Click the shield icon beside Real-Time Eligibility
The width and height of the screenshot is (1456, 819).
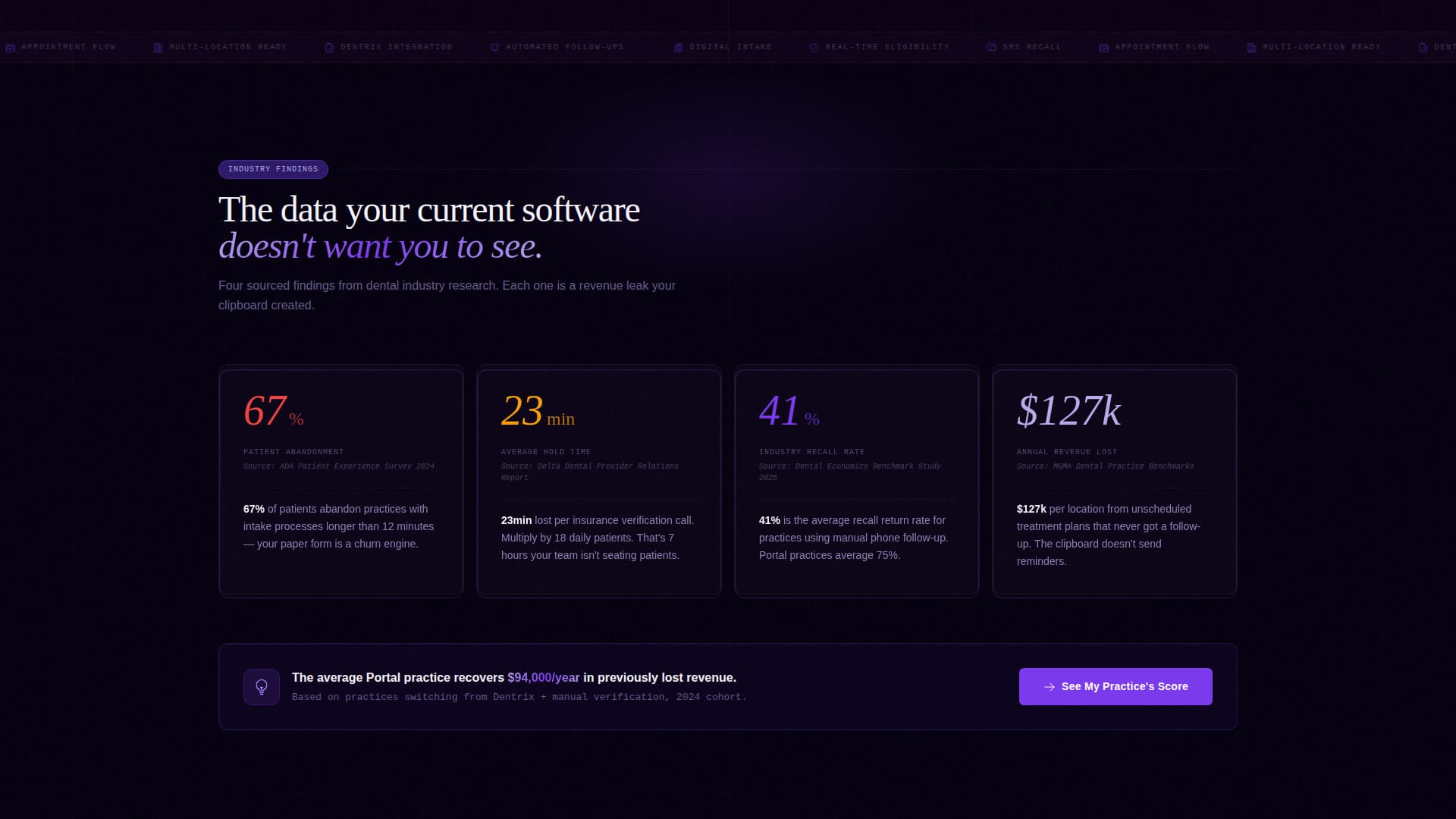tap(814, 47)
